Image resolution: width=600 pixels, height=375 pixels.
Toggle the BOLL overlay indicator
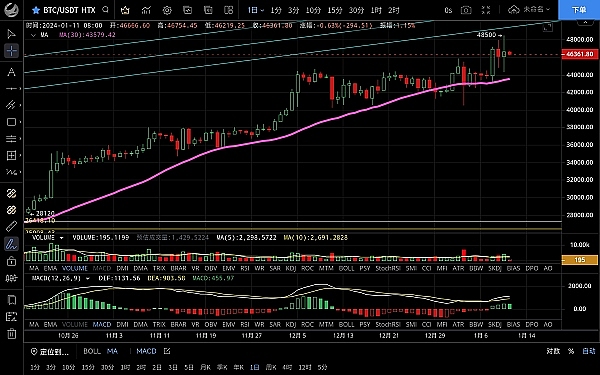click(92, 351)
